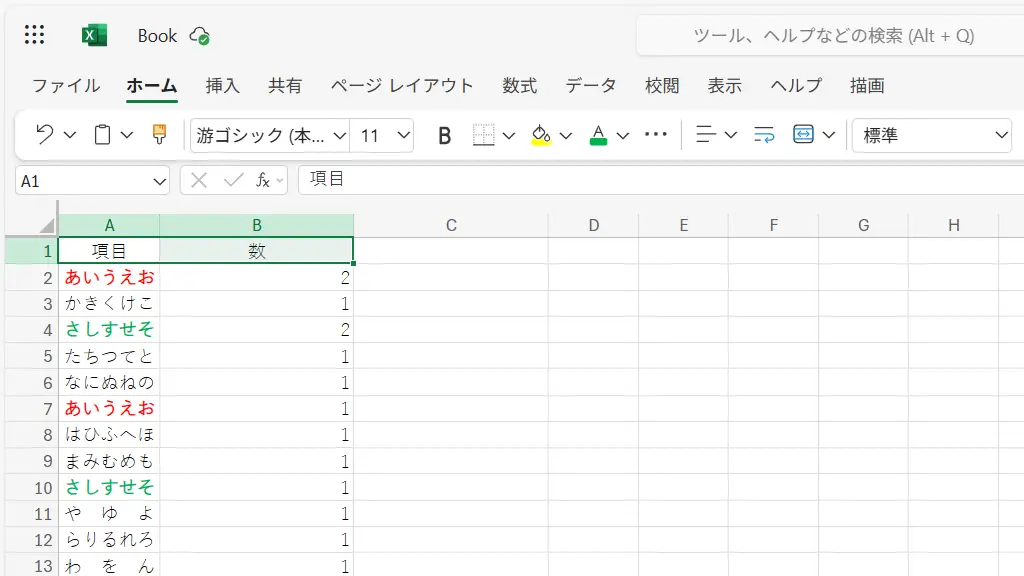Viewport: 1024px width, 576px height.
Task: Select column A header
Action: point(109,225)
